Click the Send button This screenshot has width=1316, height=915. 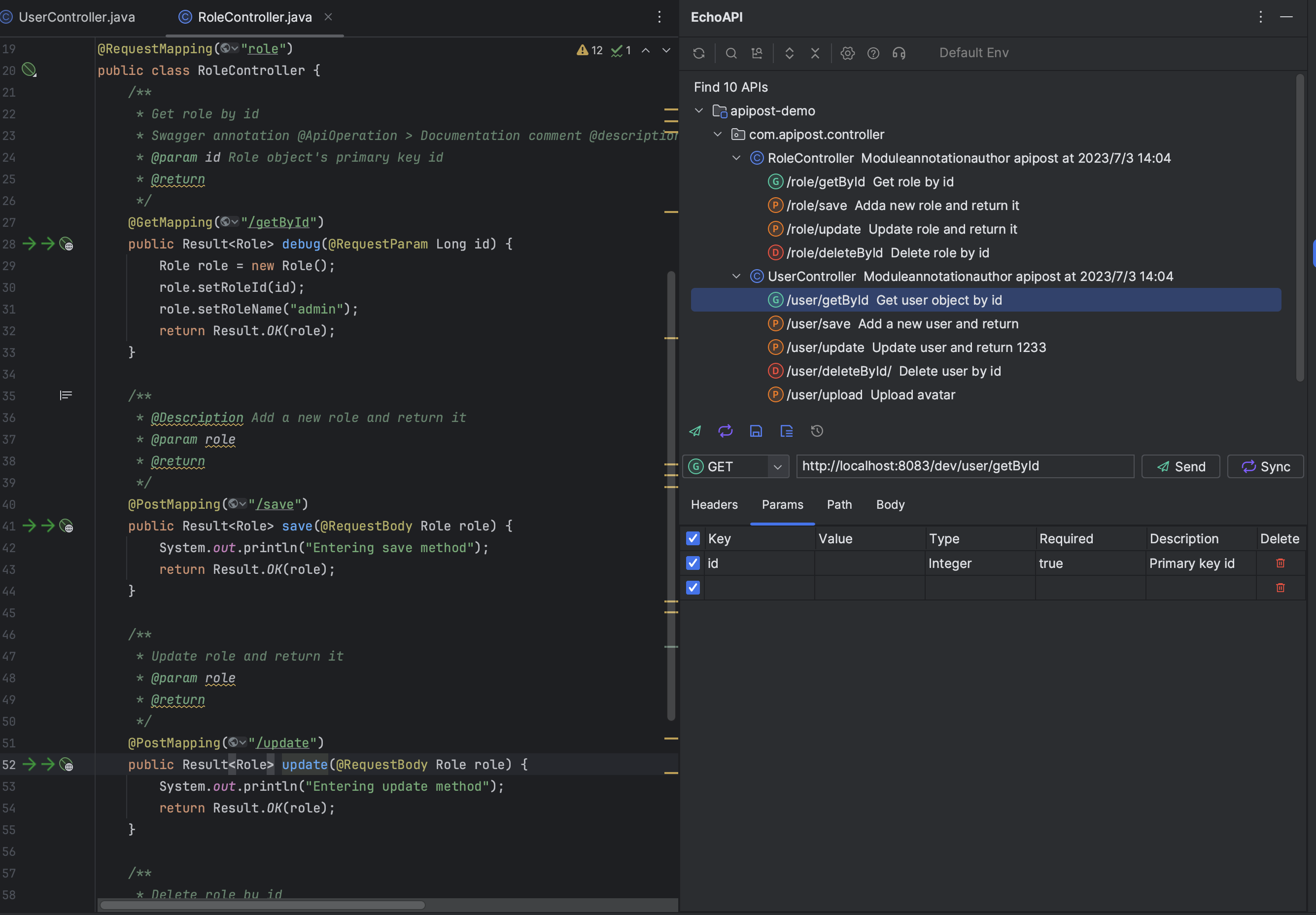click(x=1181, y=467)
